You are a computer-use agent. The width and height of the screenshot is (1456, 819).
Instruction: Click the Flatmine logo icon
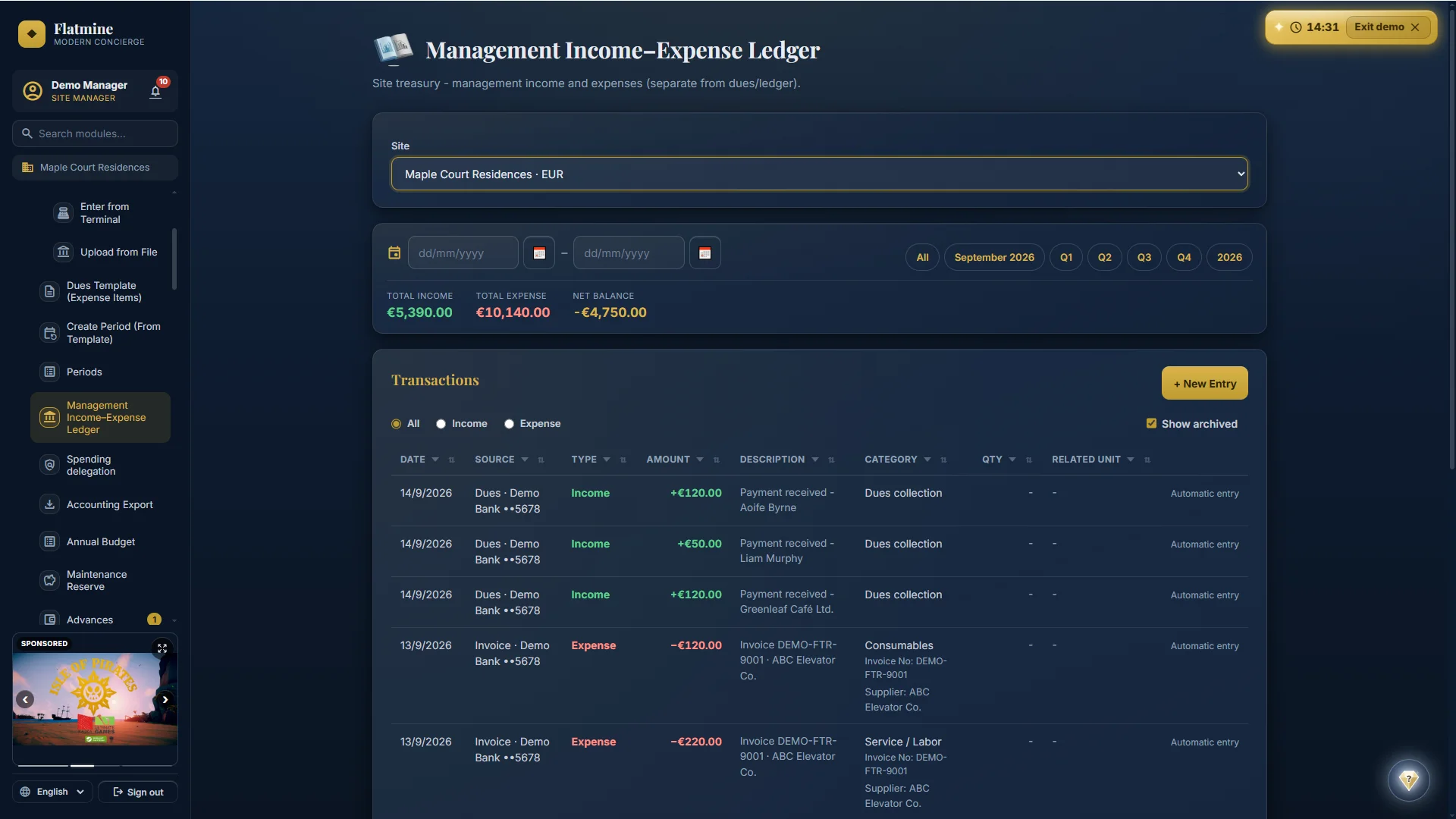32,34
